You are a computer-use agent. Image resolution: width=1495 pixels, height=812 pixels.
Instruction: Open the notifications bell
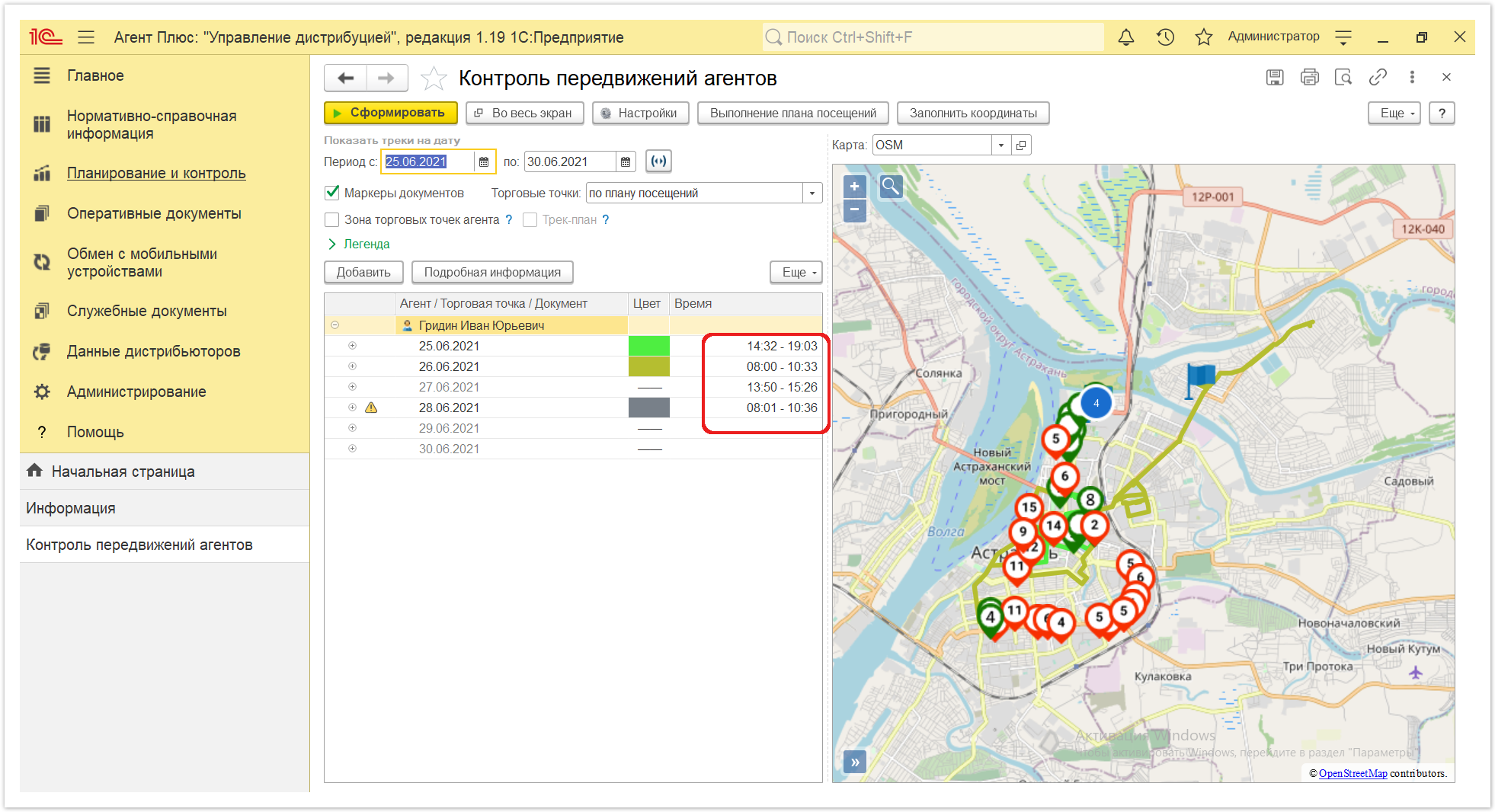(1125, 37)
